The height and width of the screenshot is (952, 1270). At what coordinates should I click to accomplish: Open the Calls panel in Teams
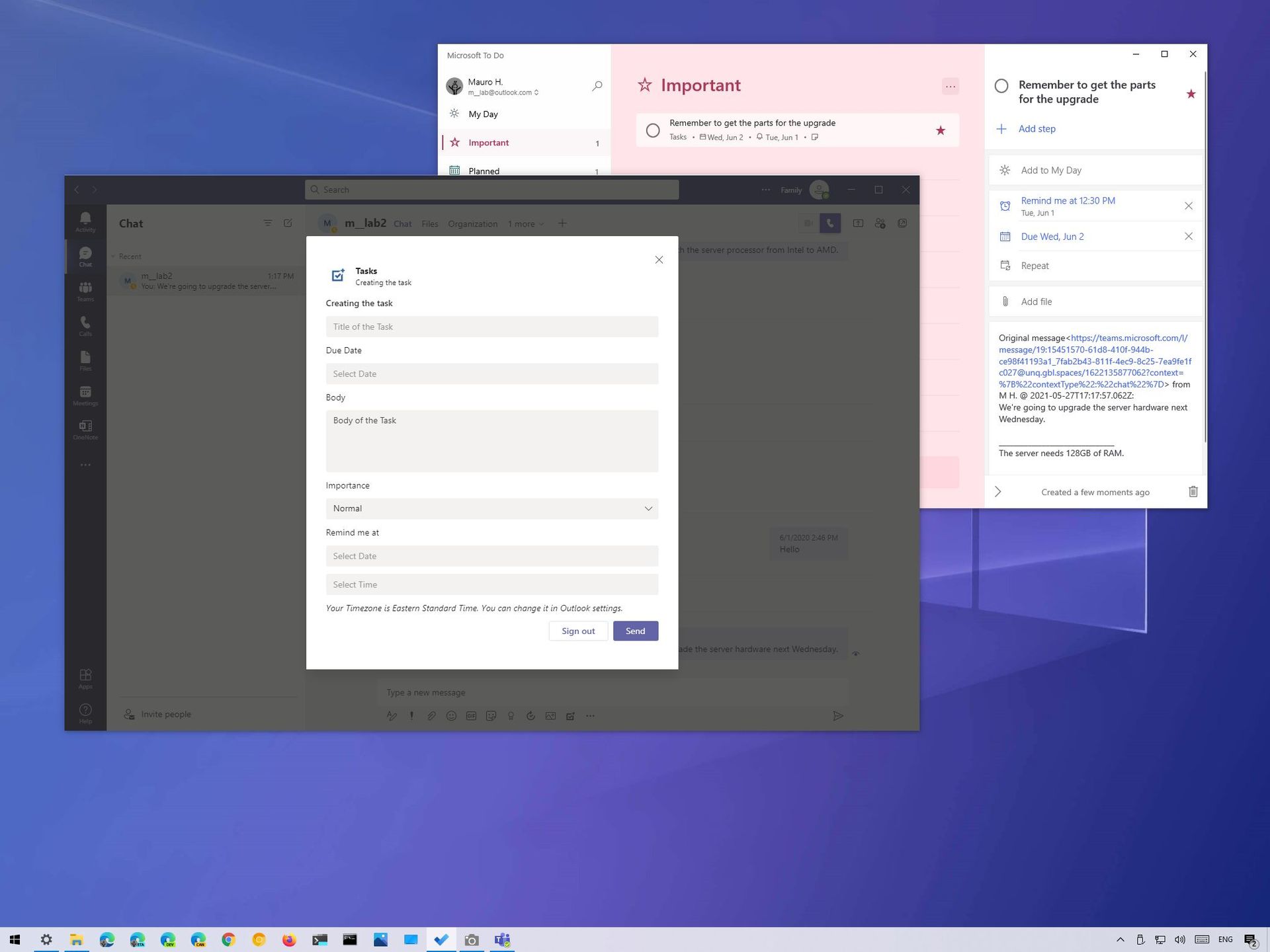pos(85,325)
